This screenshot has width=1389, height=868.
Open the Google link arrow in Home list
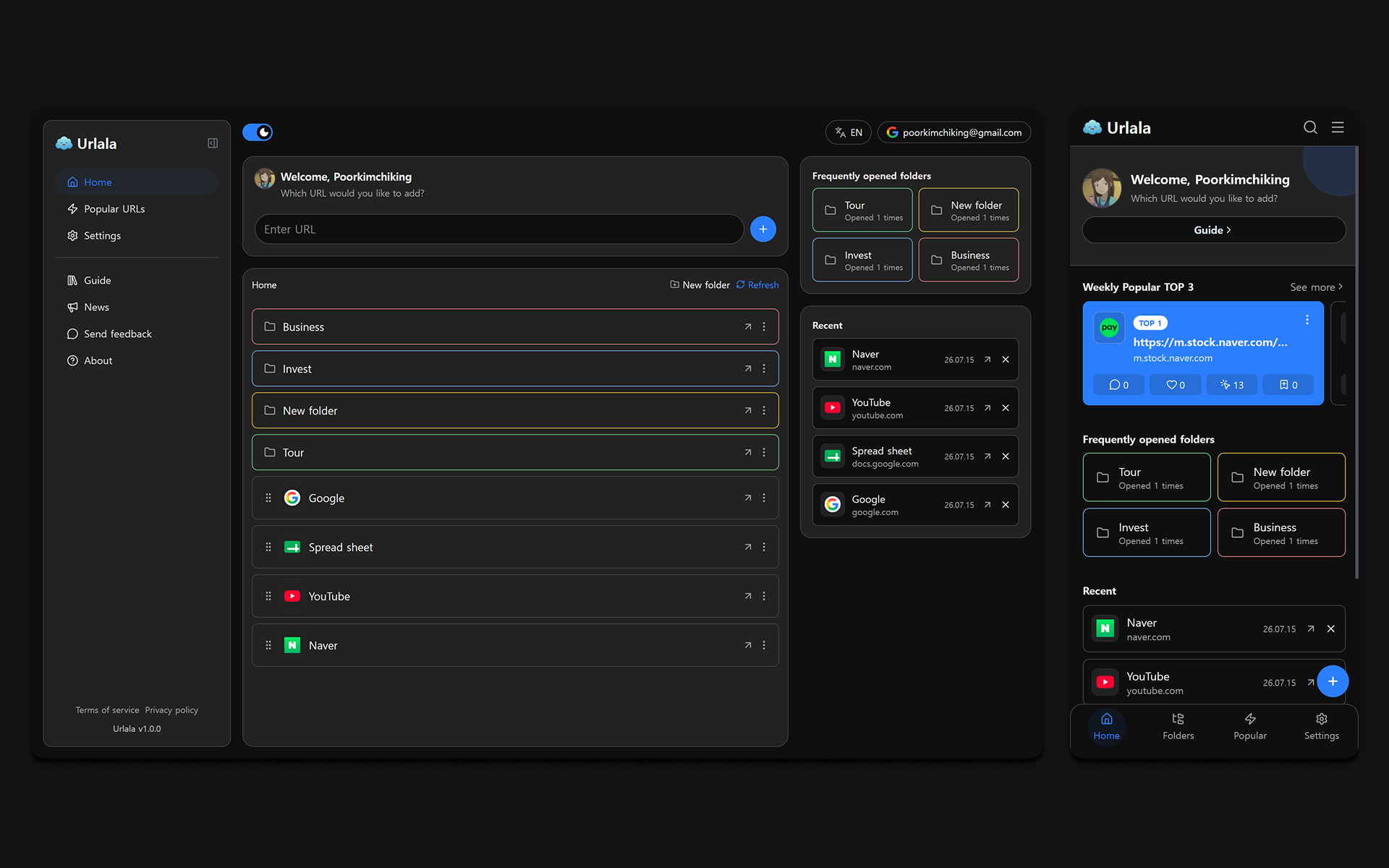tap(748, 498)
